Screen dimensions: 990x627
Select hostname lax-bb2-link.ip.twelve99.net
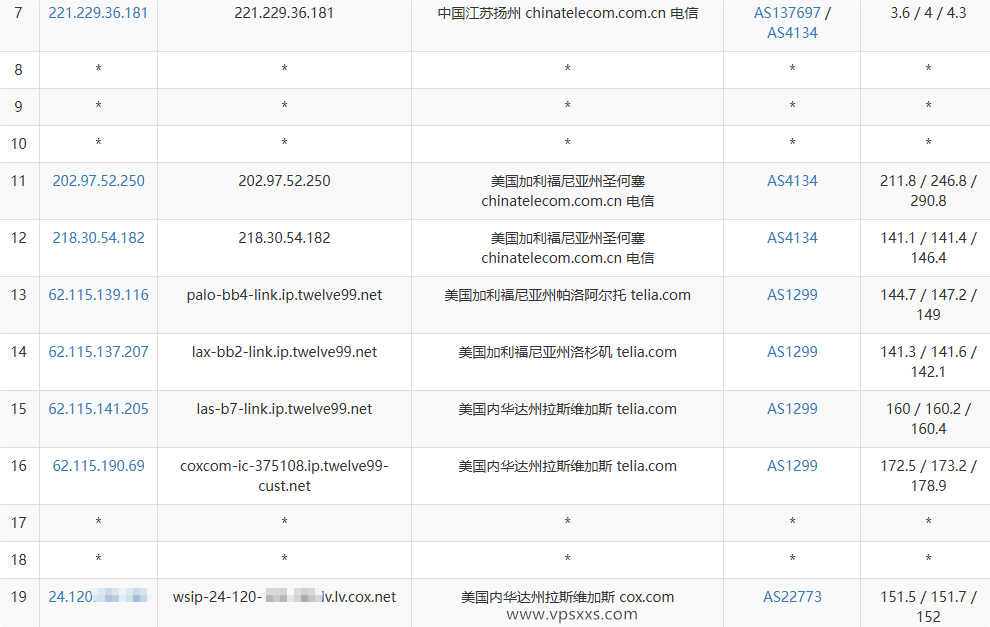point(284,352)
